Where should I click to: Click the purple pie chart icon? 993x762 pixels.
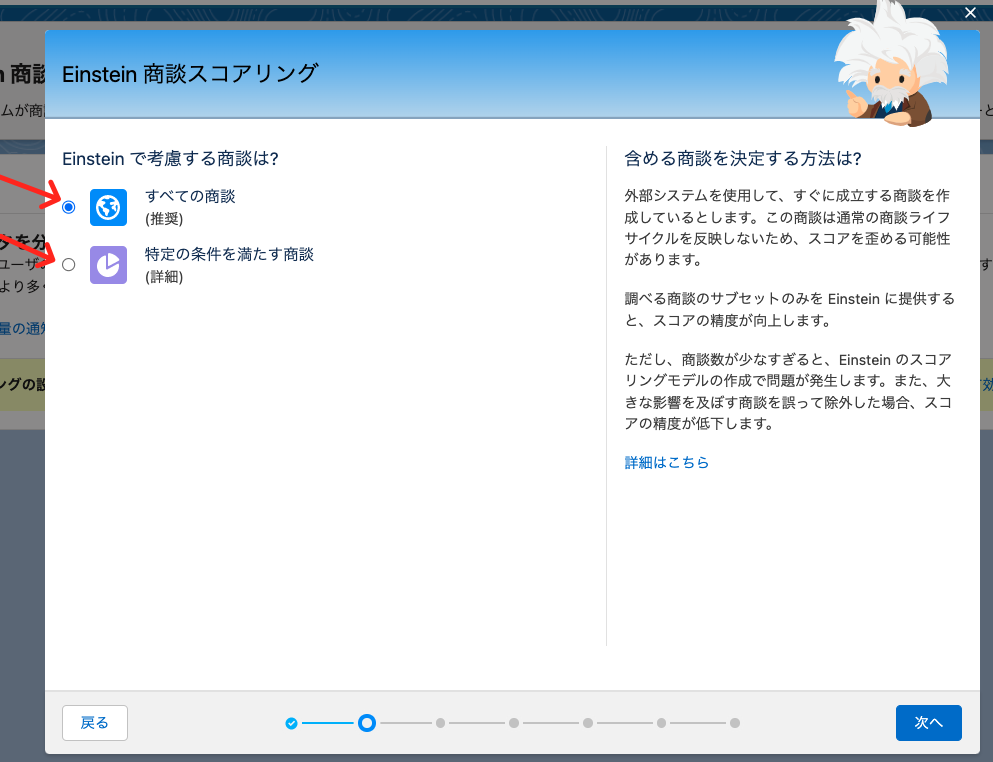pyautogui.click(x=108, y=265)
